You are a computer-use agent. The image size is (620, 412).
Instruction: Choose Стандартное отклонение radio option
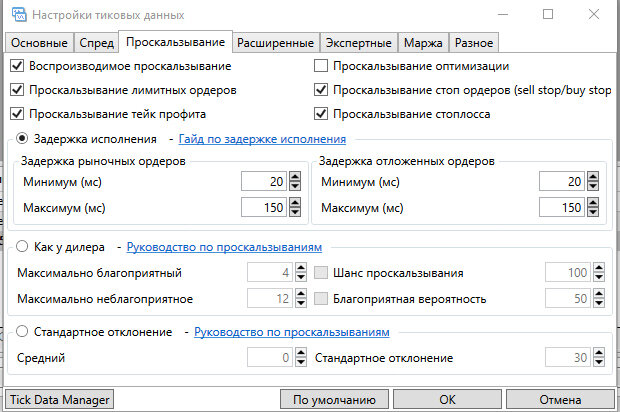pyautogui.click(x=22, y=331)
